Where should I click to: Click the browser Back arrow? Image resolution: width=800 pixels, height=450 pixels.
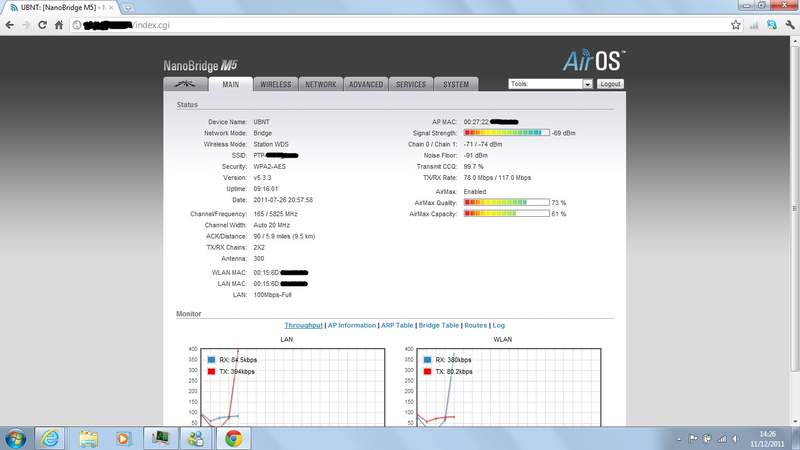(x=10, y=25)
